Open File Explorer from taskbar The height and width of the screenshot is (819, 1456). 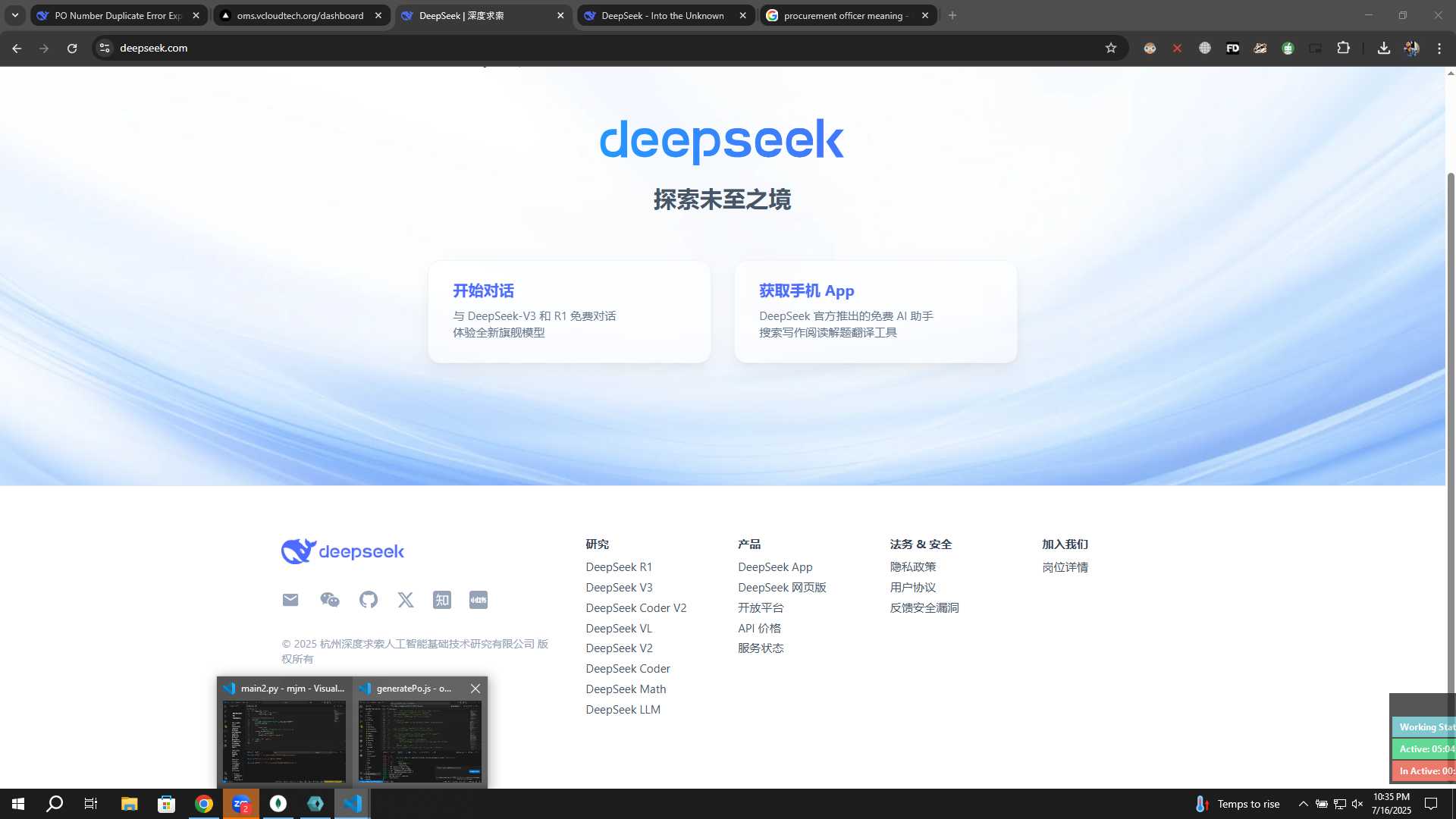[129, 804]
